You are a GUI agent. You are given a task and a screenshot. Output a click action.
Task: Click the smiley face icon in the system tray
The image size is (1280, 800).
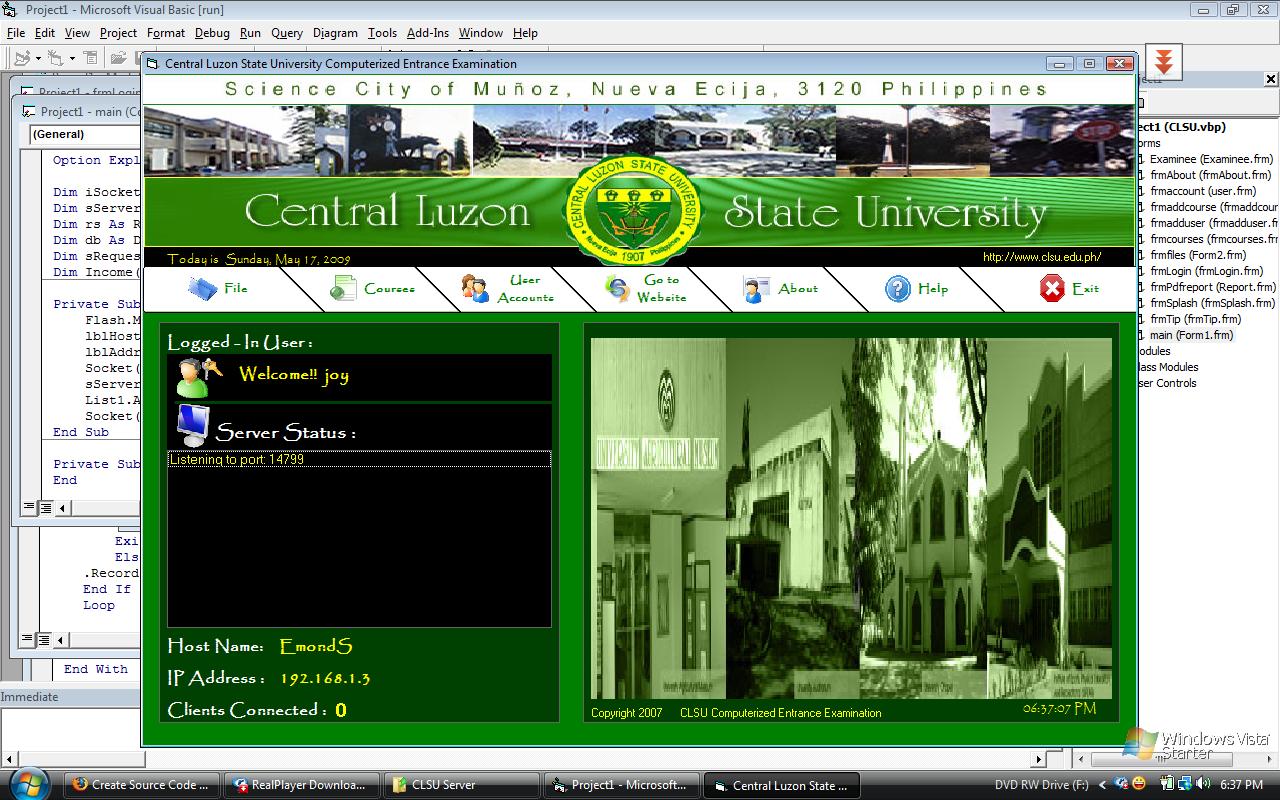[1139, 784]
